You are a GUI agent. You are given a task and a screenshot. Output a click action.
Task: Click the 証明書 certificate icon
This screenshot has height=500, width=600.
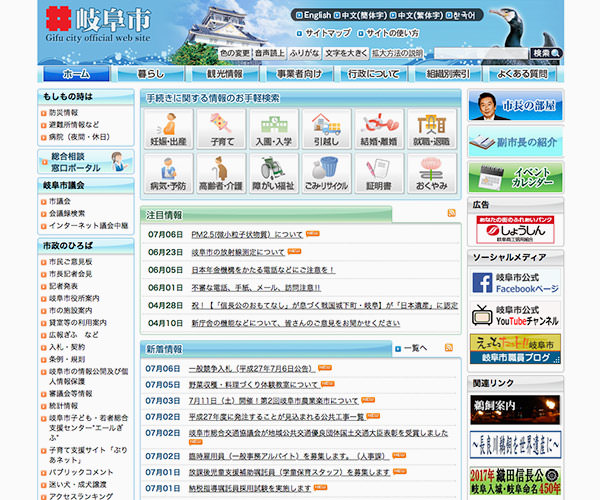[x=380, y=174]
